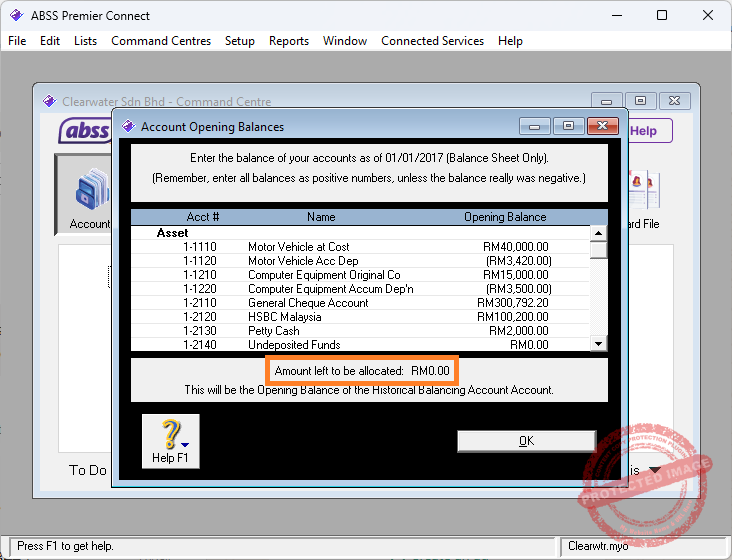Click scroll up arrow in balances list
732x560 pixels.
point(598,233)
